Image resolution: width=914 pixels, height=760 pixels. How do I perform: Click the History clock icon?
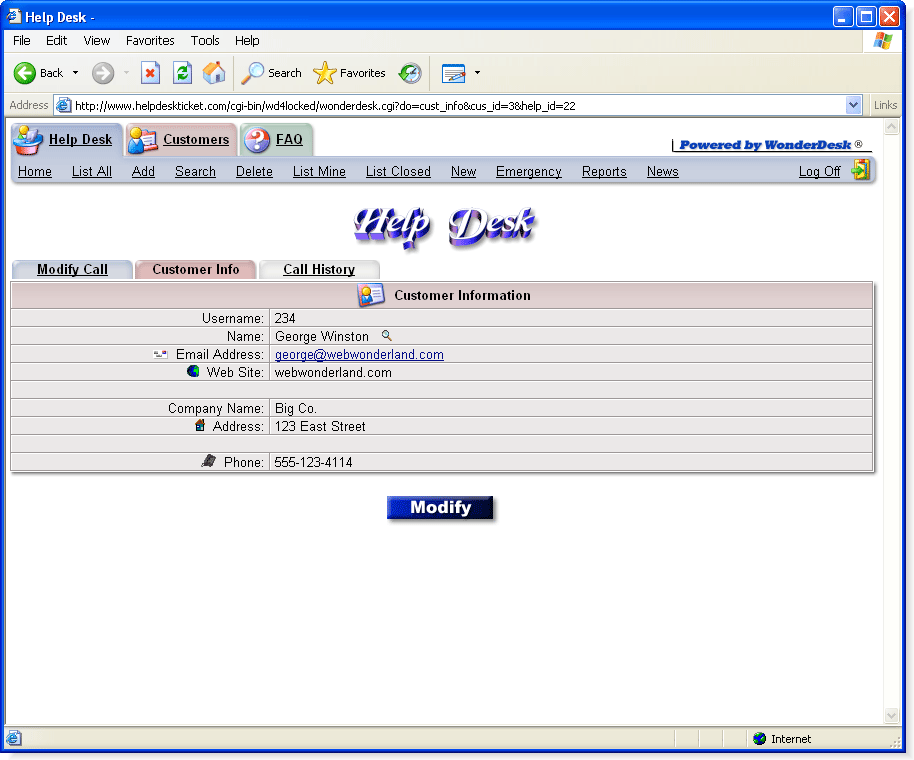[410, 73]
